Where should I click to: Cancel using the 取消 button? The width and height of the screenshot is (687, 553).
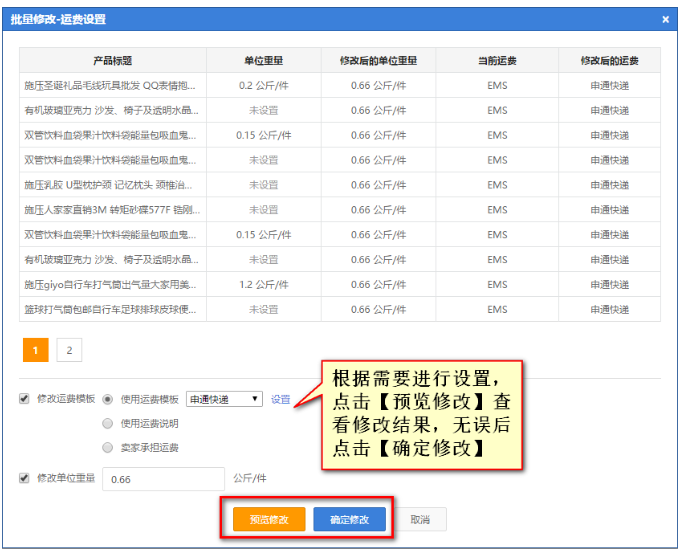(420, 520)
